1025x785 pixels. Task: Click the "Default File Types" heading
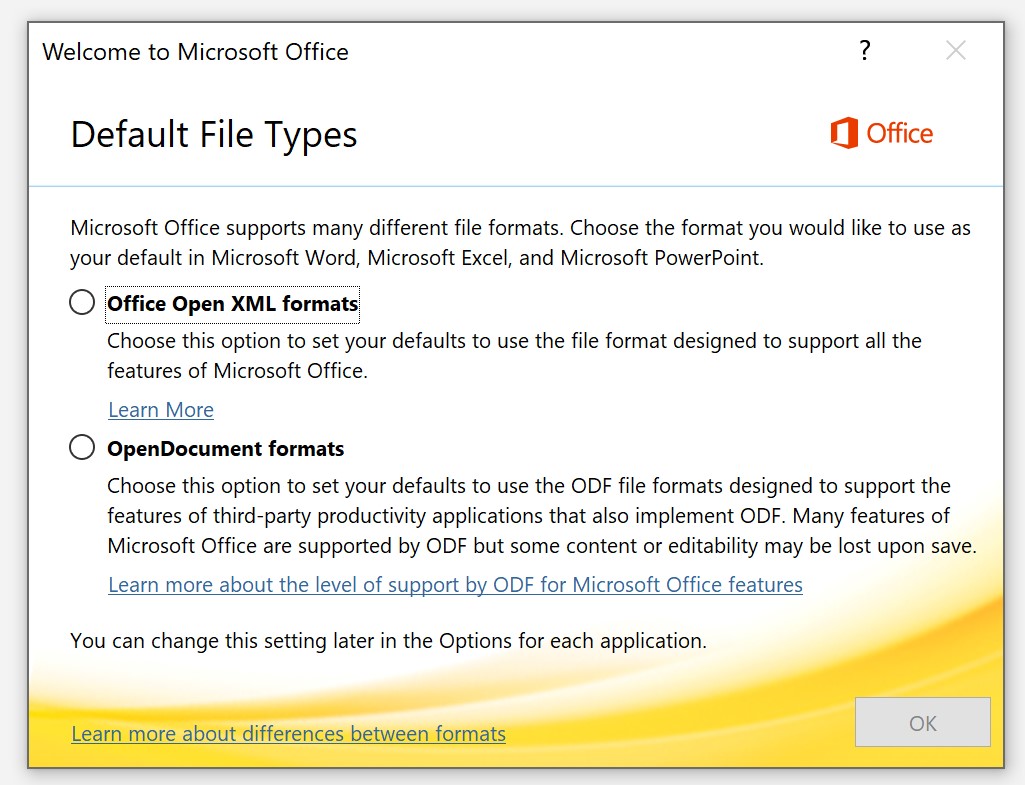click(214, 135)
